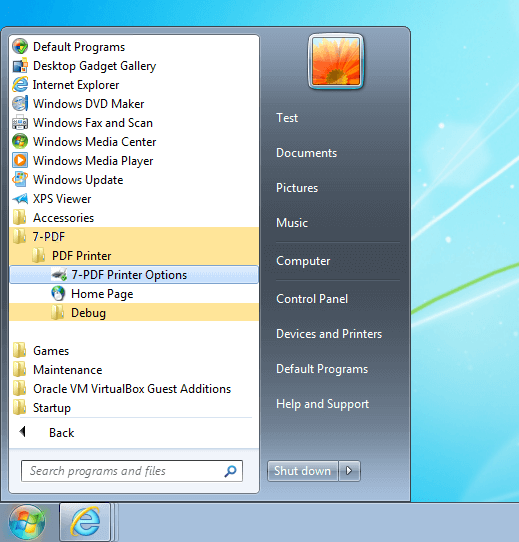This screenshot has height=542, width=519.
Task: Click the magnifier search icon
Action: (x=230, y=471)
